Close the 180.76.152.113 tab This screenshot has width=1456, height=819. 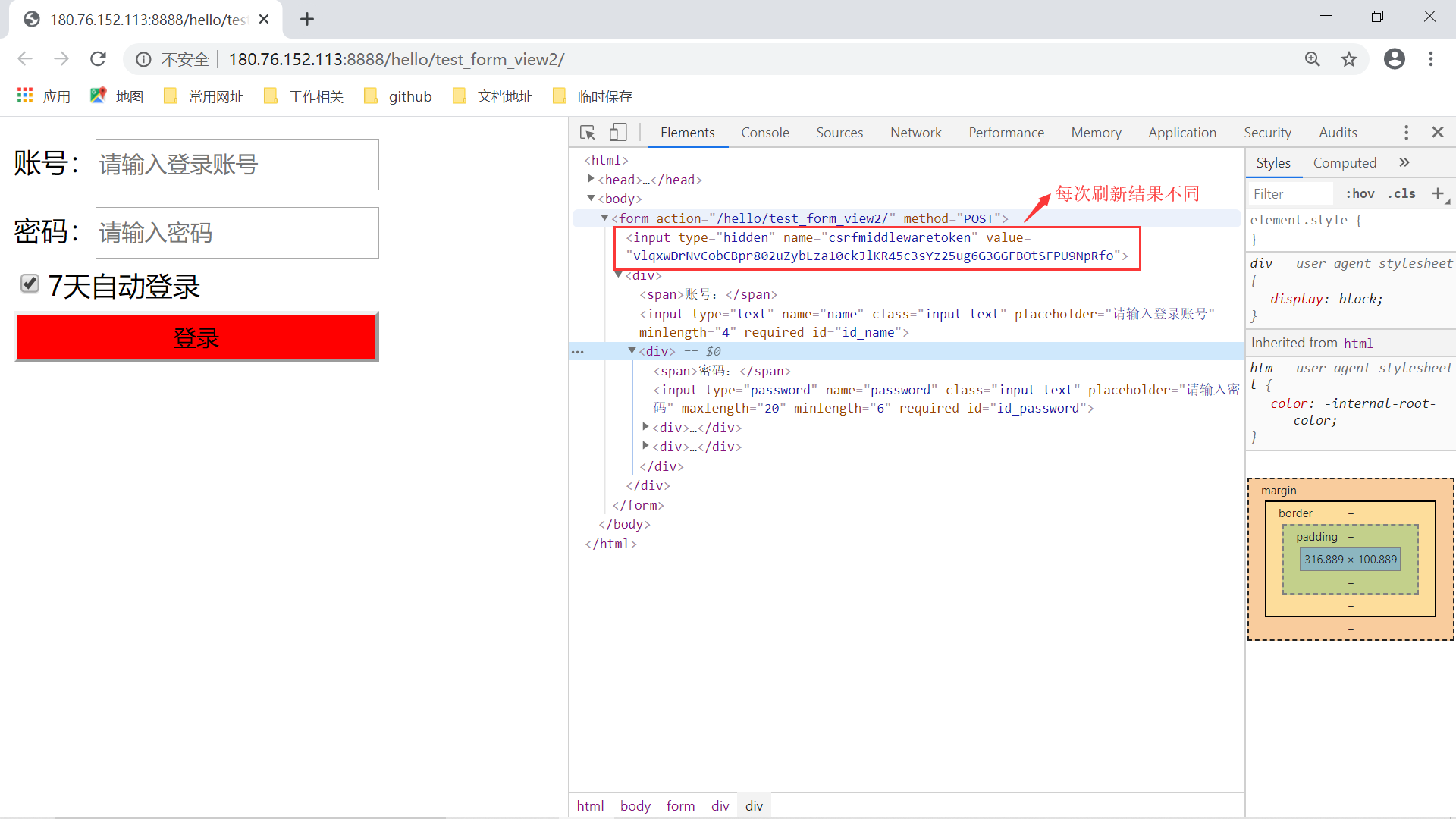[264, 19]
